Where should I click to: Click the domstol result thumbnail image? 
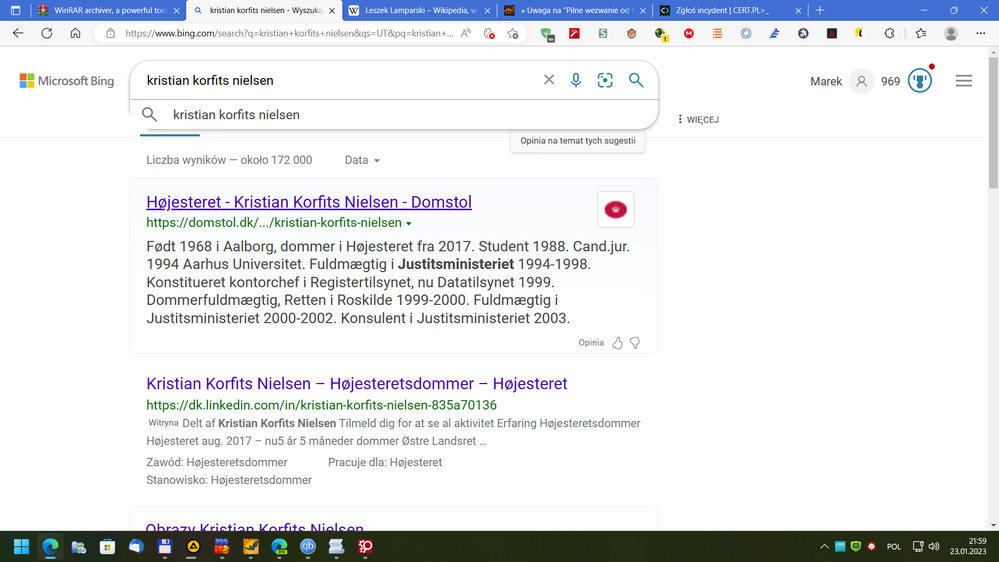(x=615, y=210)
